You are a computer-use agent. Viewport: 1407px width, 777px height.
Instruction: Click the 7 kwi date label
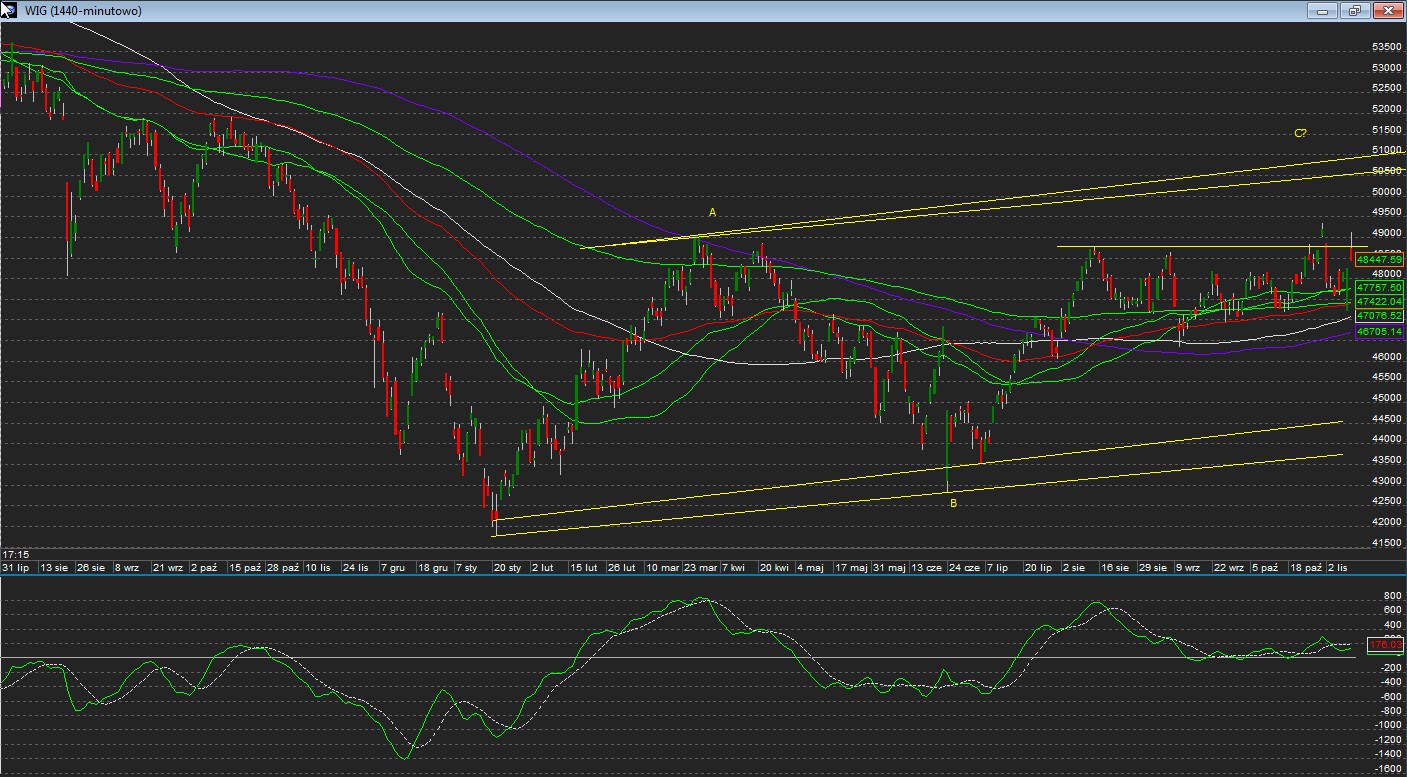click(733, 567)
